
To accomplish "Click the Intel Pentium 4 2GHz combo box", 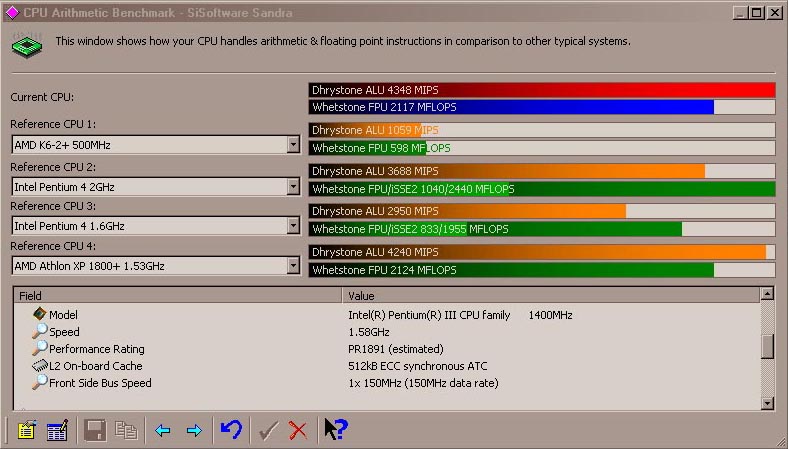I will 156,187.
